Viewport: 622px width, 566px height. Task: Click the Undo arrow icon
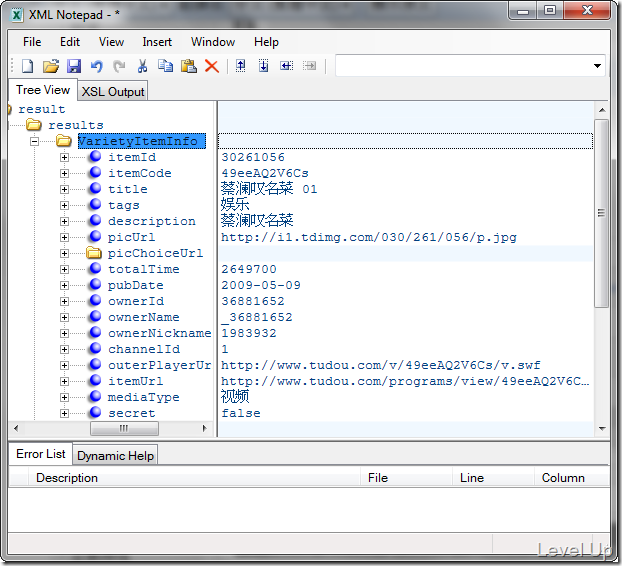[x=96, y=66]
